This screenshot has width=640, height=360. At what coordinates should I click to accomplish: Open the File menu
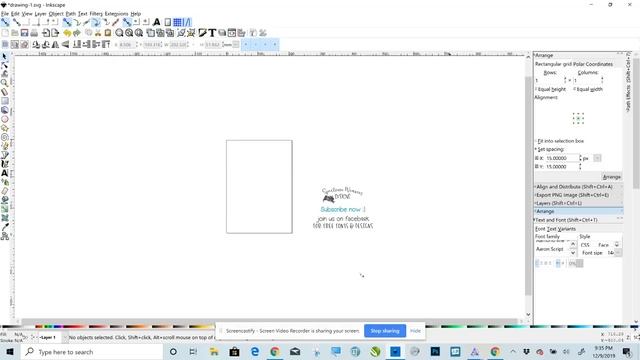[4, 14]
